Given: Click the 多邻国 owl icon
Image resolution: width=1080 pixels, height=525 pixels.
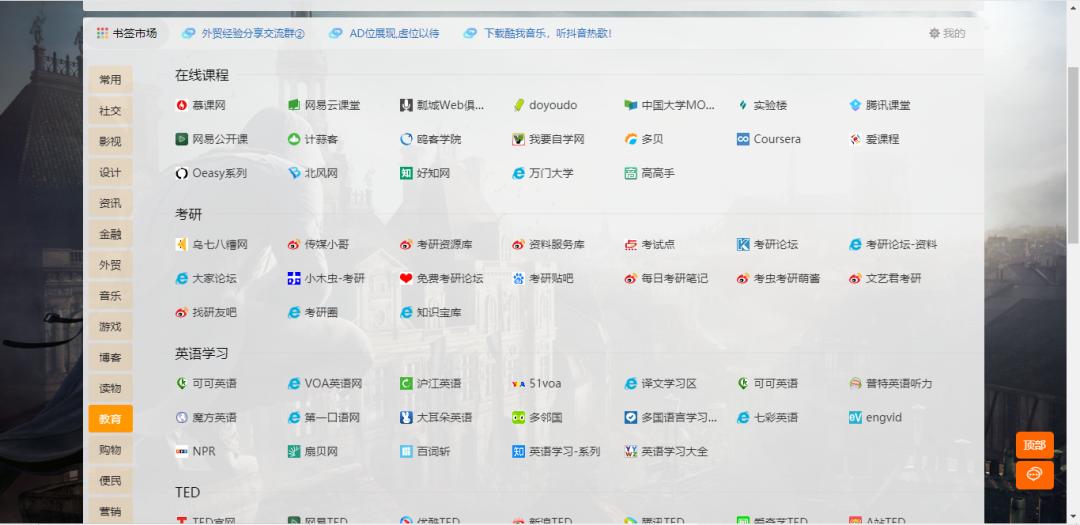Looking at the screenshot, I should click(x=519, y=418).
